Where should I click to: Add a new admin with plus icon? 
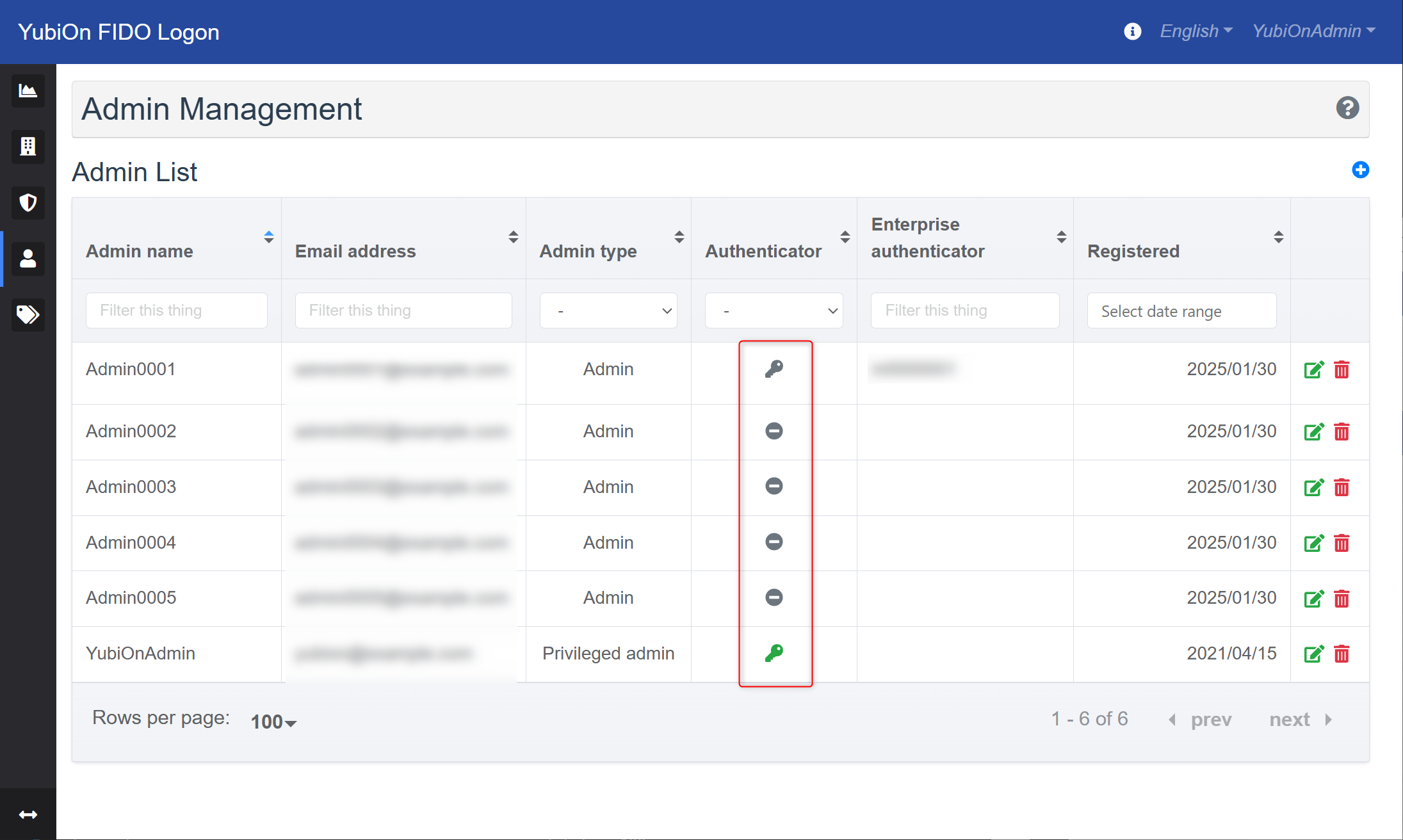click(1360, 170)
